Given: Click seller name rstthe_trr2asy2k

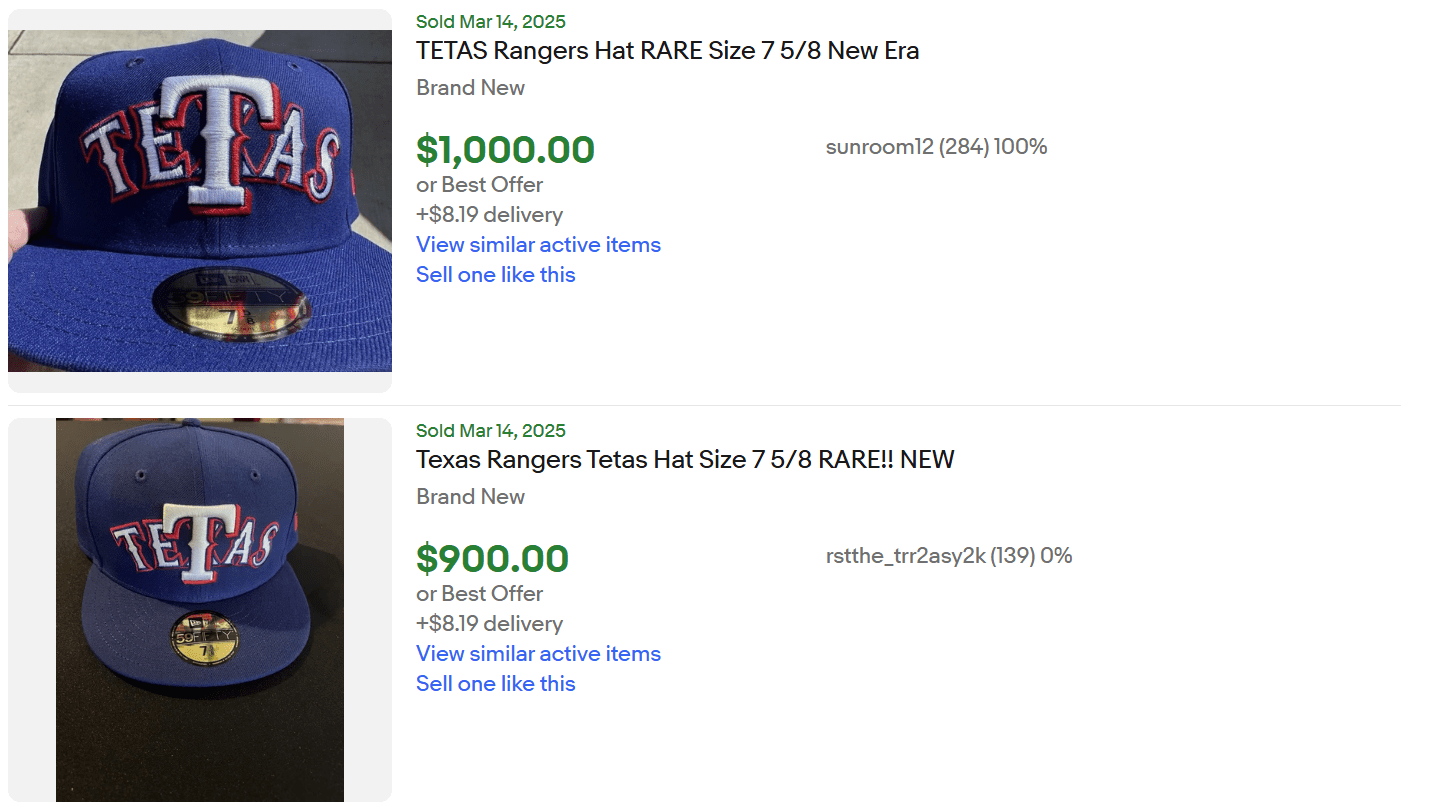Looking at the screenshot, I should click(906, 556).
